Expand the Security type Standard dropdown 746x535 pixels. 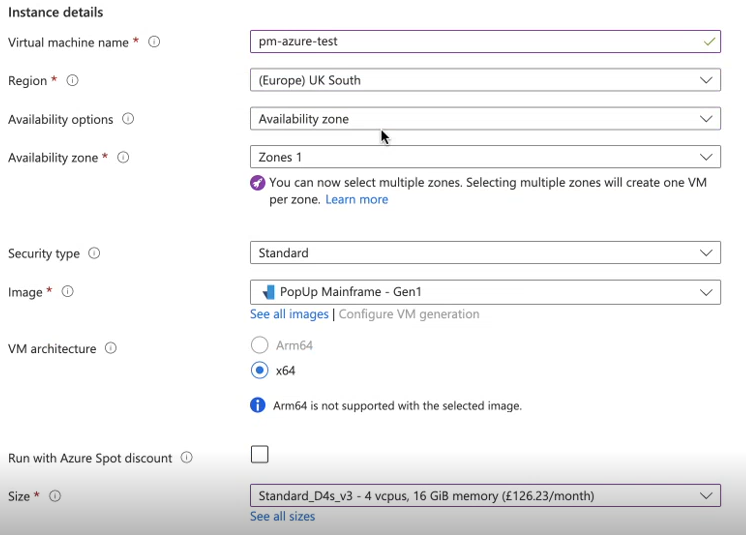[x=485, y=253]
